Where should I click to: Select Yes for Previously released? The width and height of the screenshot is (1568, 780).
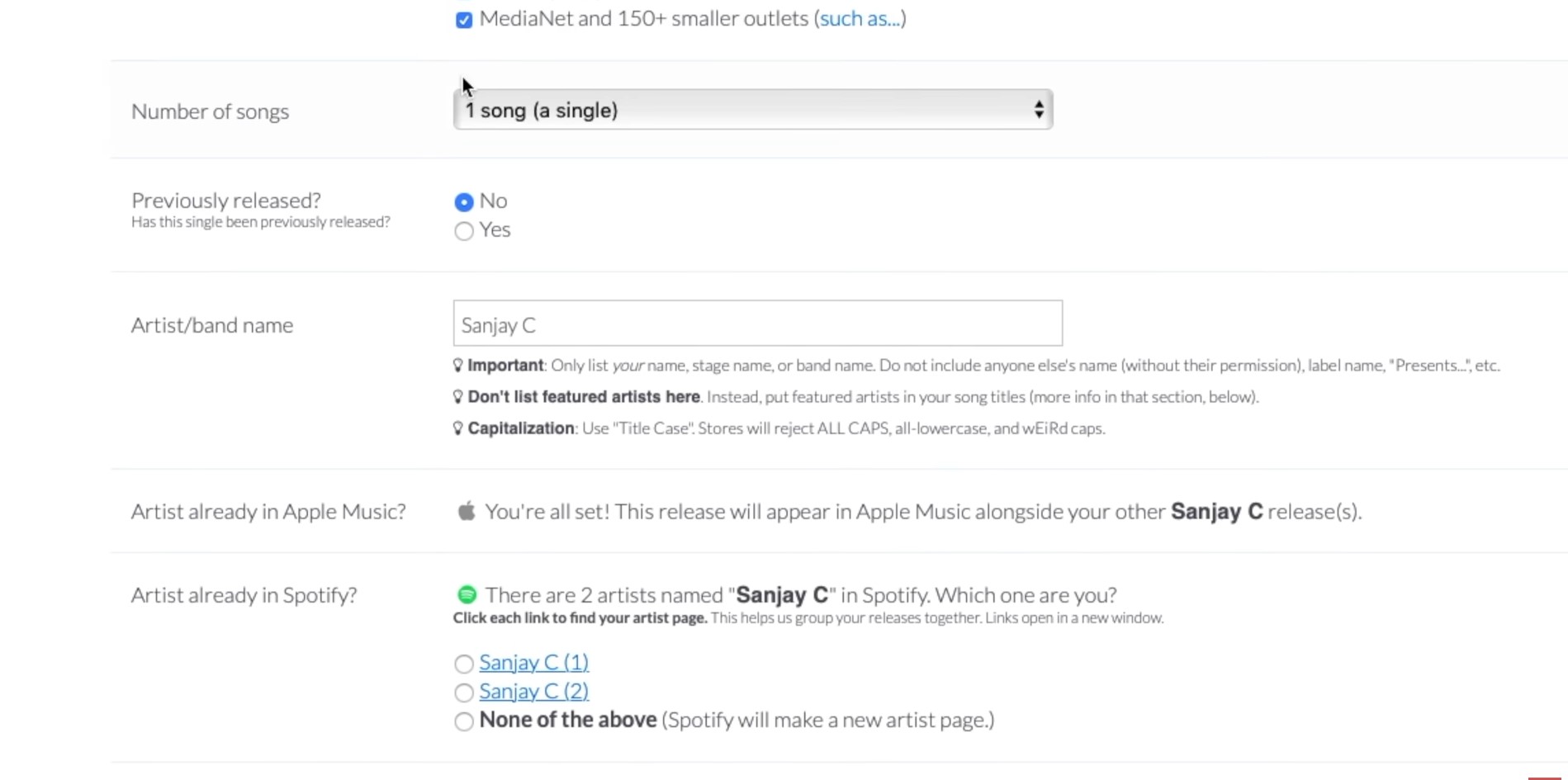(x=464, y=231)
